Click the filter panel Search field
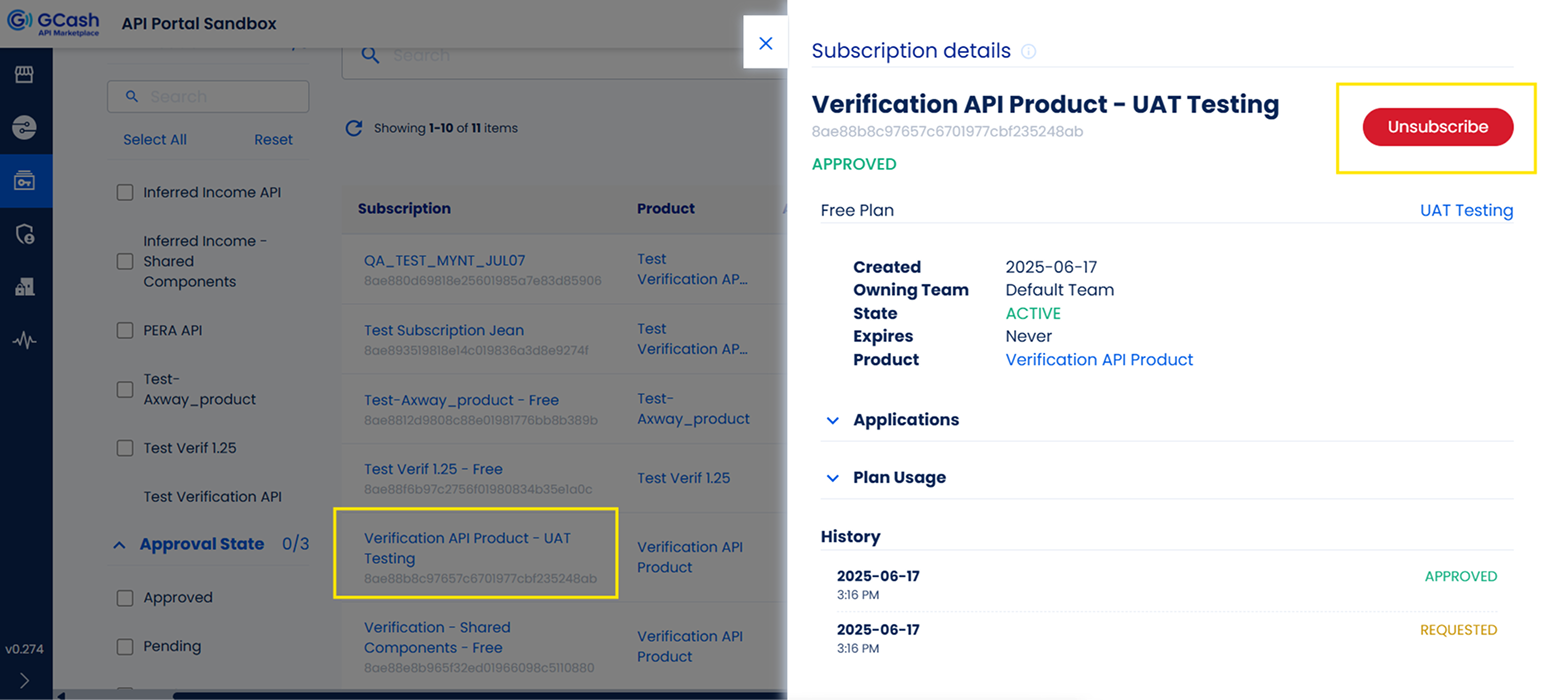The width and height of the screenshot is (1552, 700). pyautogui.click(x=208, y=97)
